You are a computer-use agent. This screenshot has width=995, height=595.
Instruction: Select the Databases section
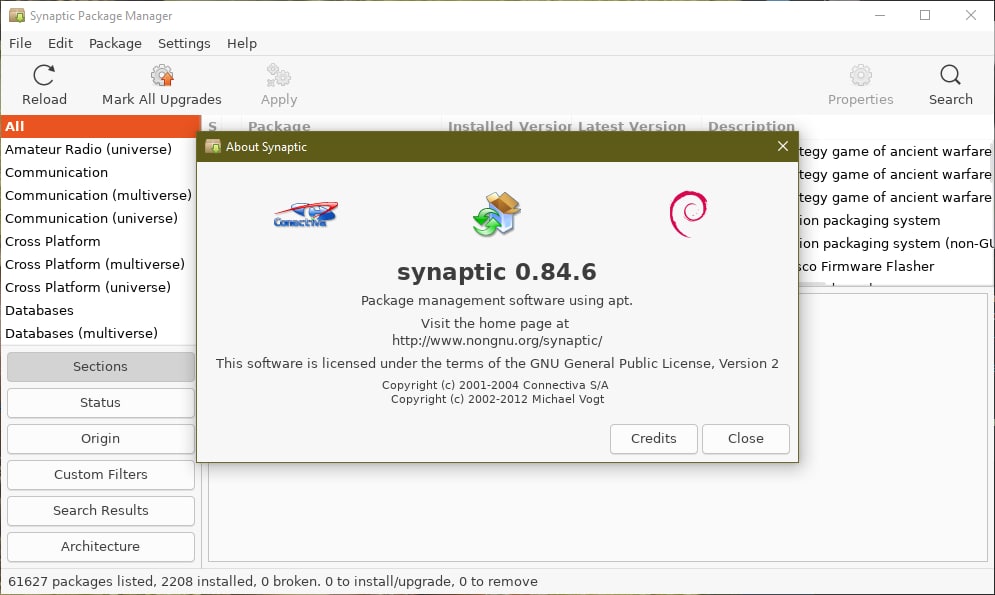[101, 310]
